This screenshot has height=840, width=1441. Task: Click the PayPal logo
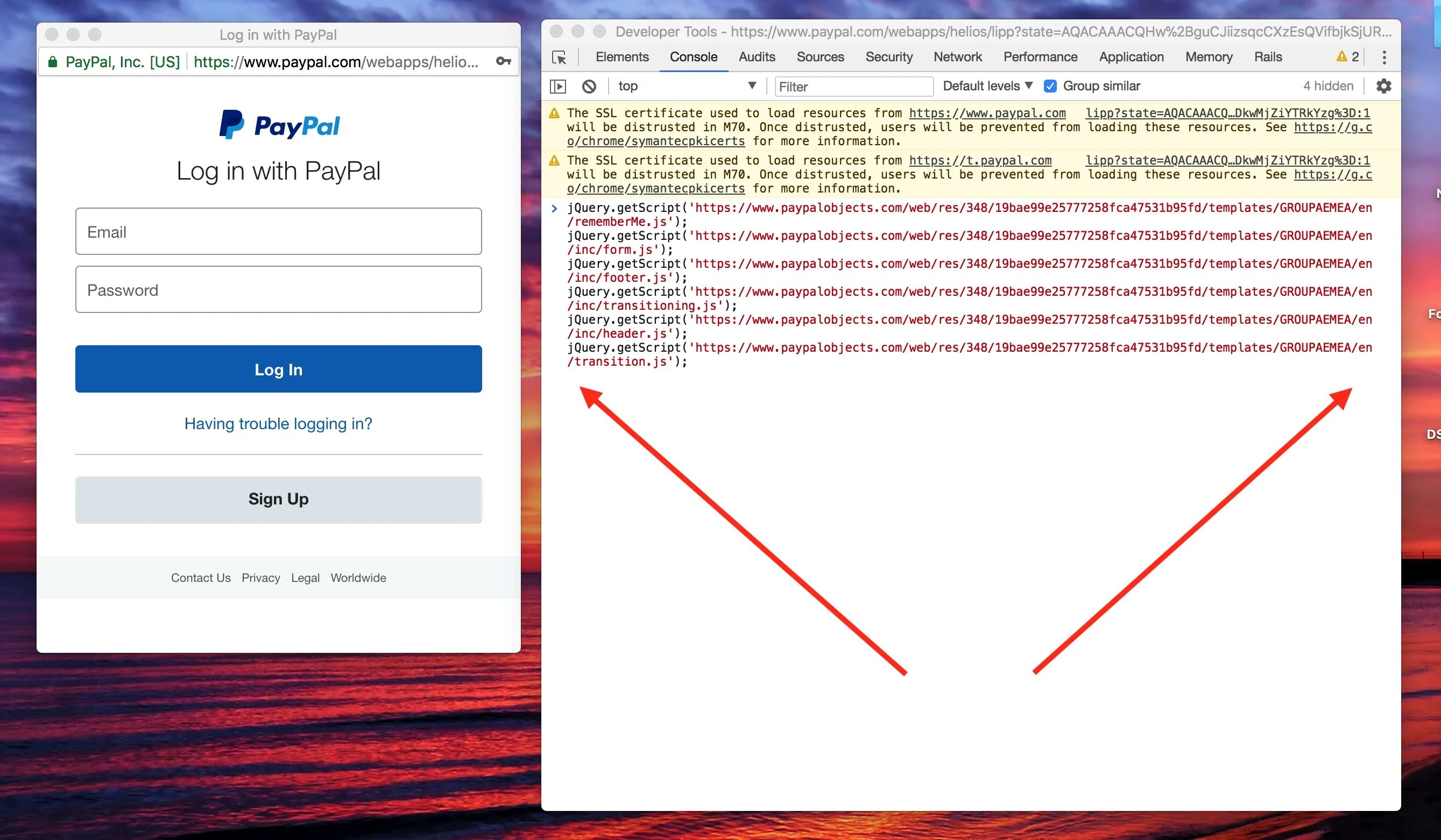[279, 125]
